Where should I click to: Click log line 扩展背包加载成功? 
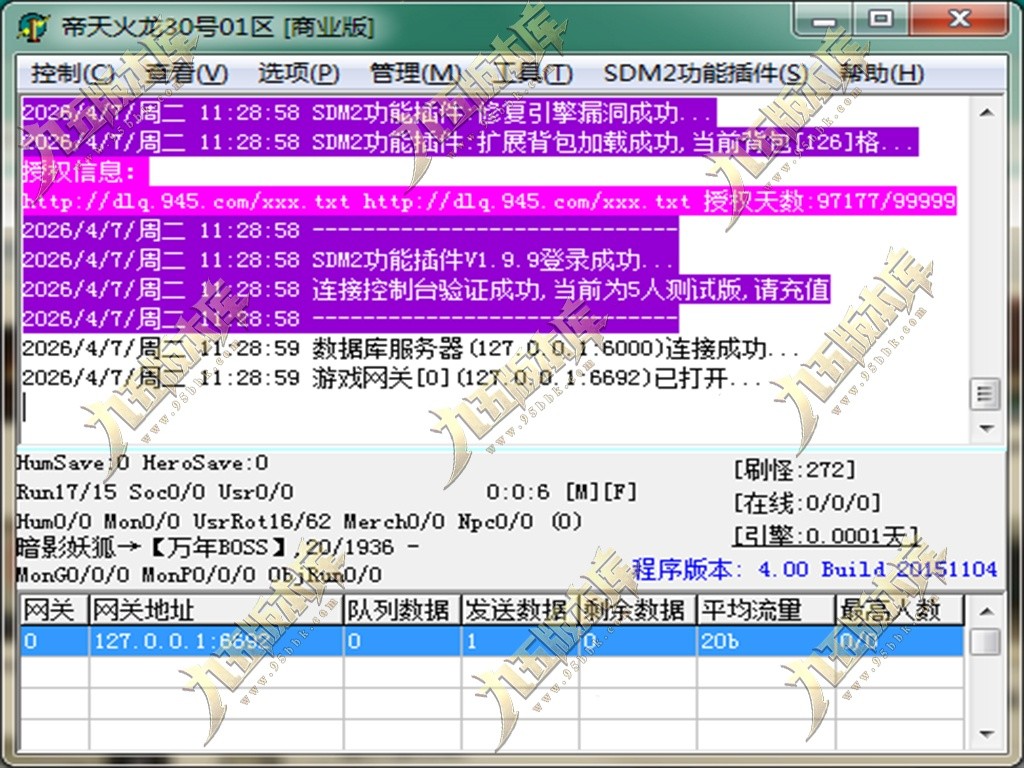470,142
